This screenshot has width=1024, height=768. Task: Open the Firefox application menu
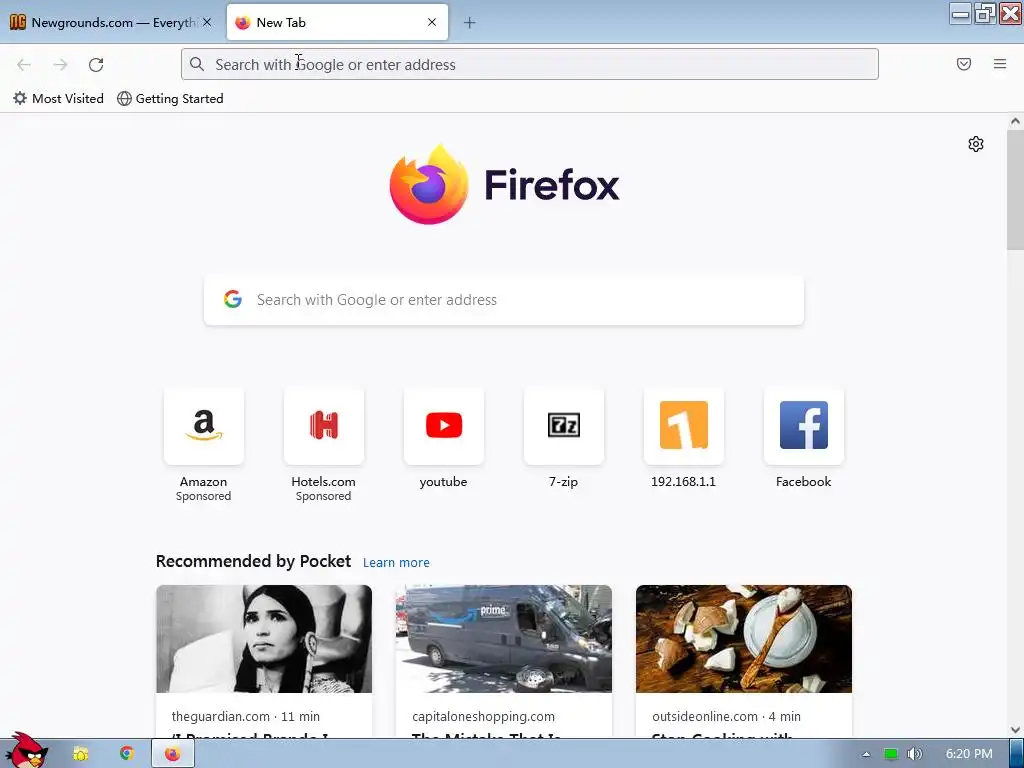pos(1000,64)
